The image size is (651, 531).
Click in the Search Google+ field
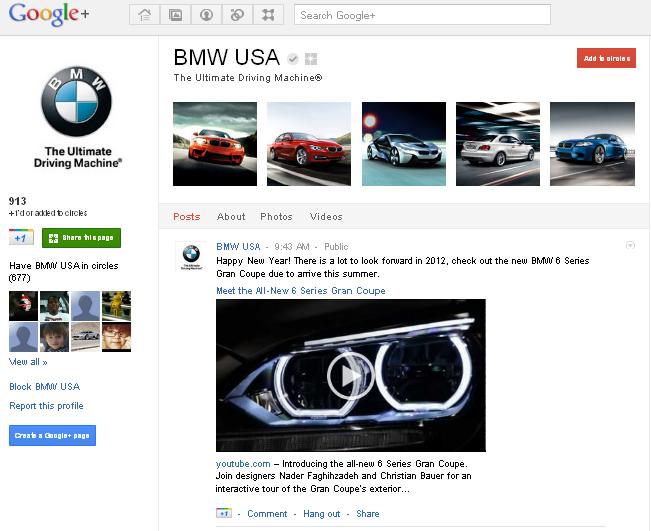(422, 15)
